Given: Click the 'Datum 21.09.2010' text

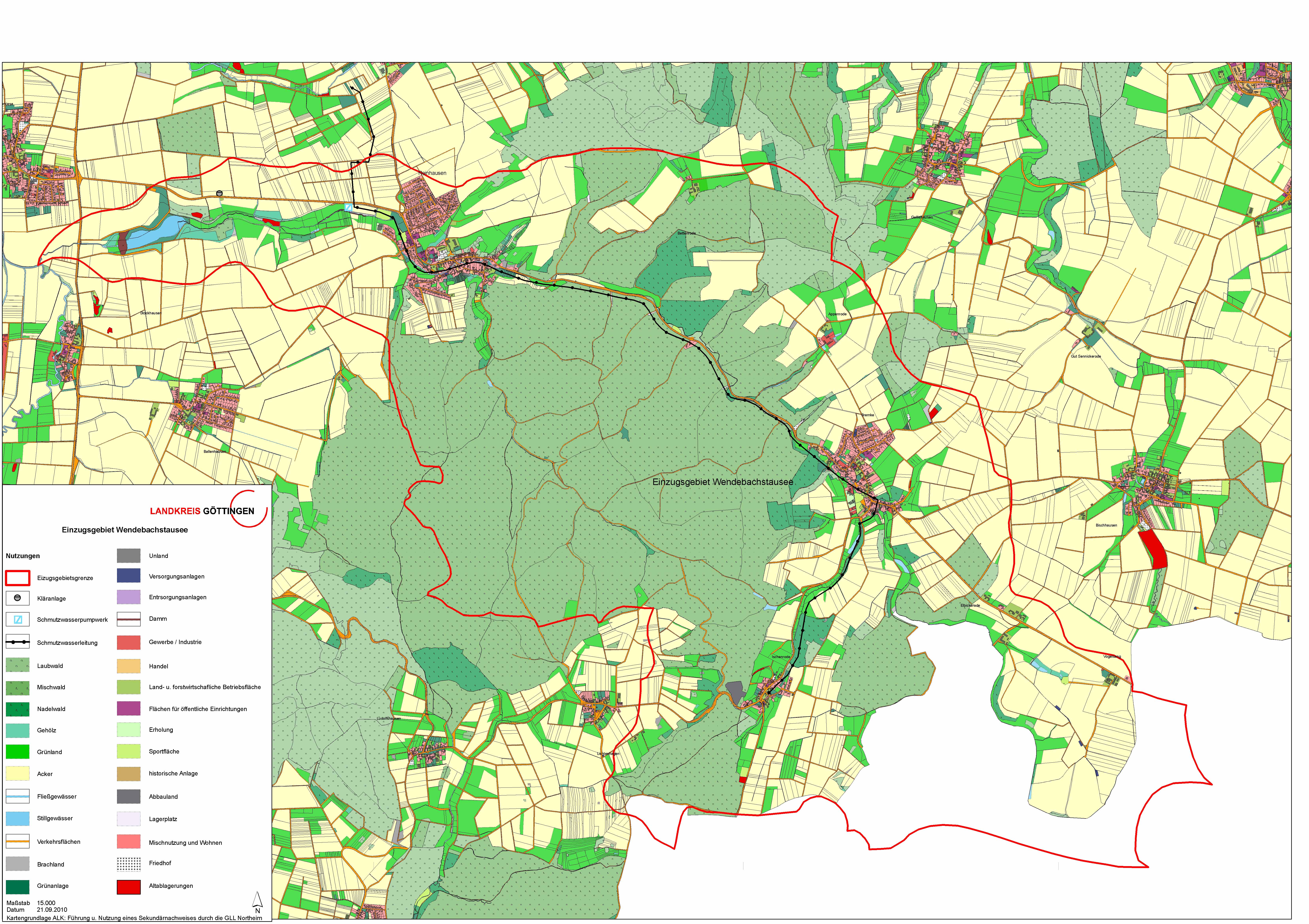Looking at the screenshot, I should click(37, 910).
